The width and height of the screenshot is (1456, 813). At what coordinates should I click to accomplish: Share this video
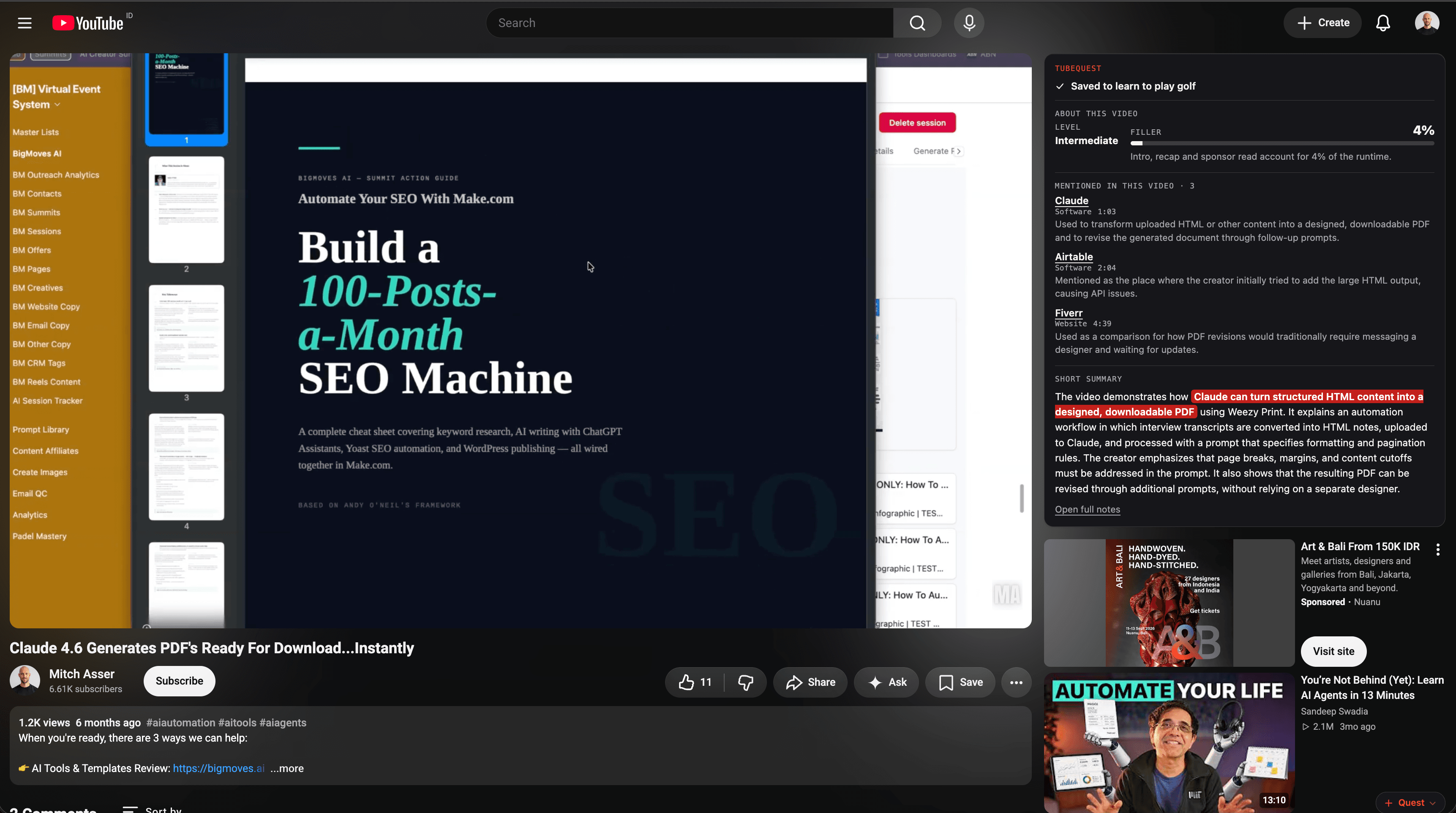click(810, 682)
